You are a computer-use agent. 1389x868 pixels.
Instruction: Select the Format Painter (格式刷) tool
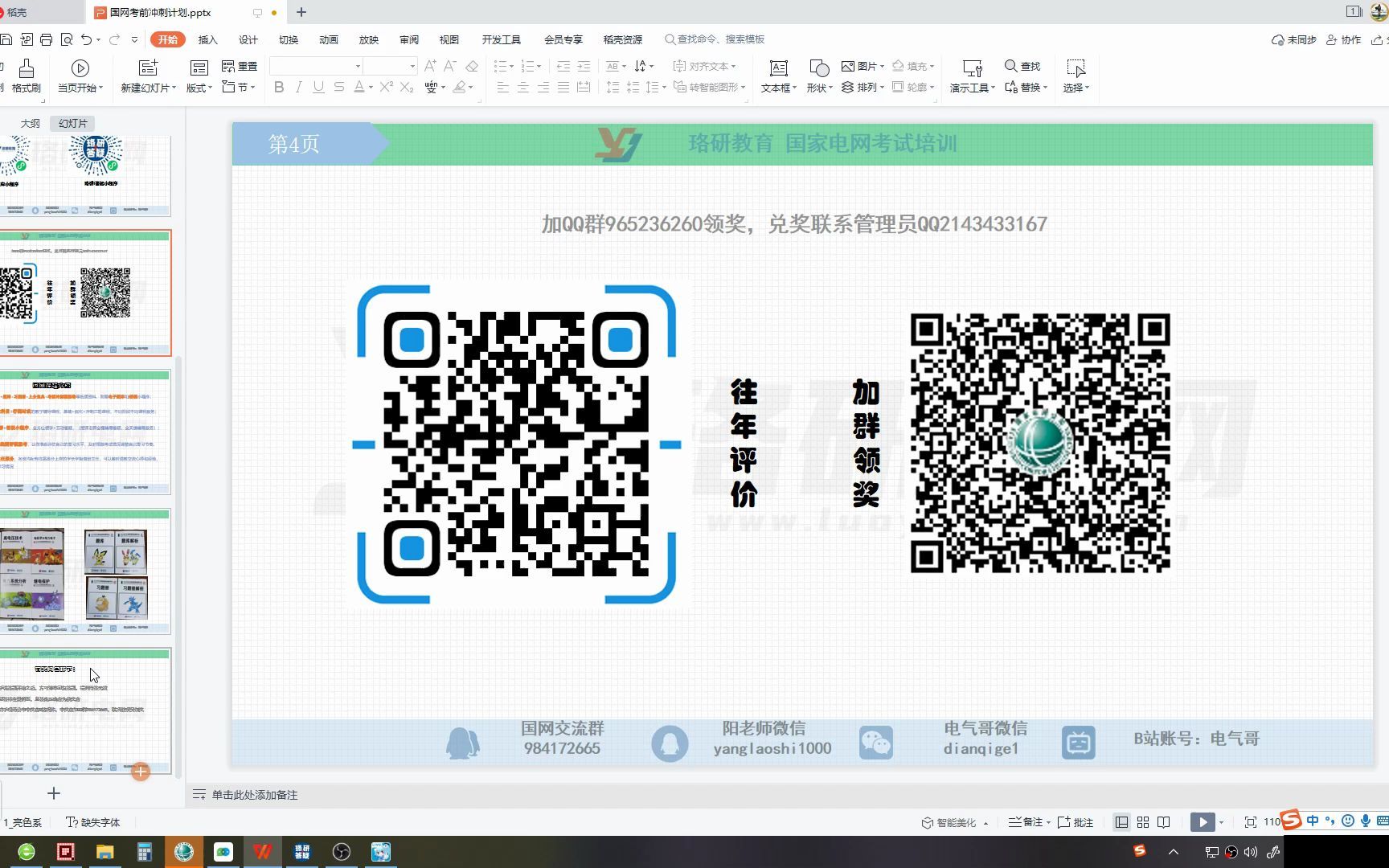point(27,76)
